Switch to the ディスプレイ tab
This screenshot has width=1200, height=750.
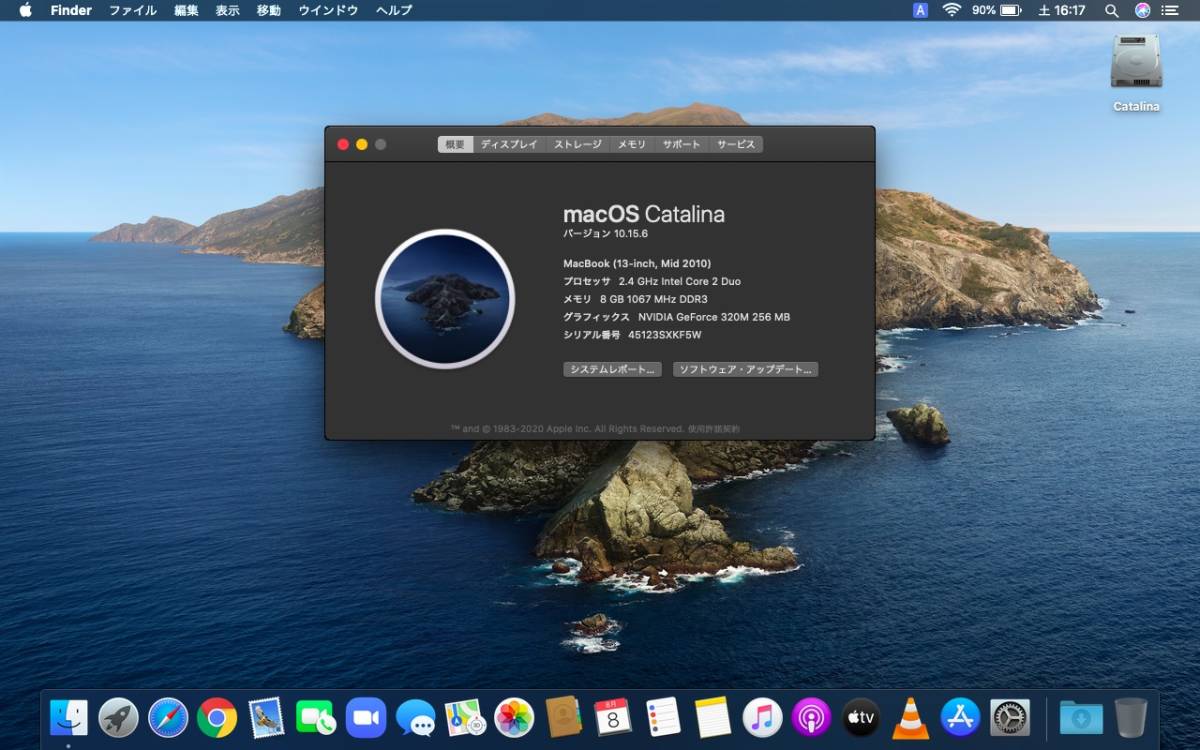(x=509, y=144)
